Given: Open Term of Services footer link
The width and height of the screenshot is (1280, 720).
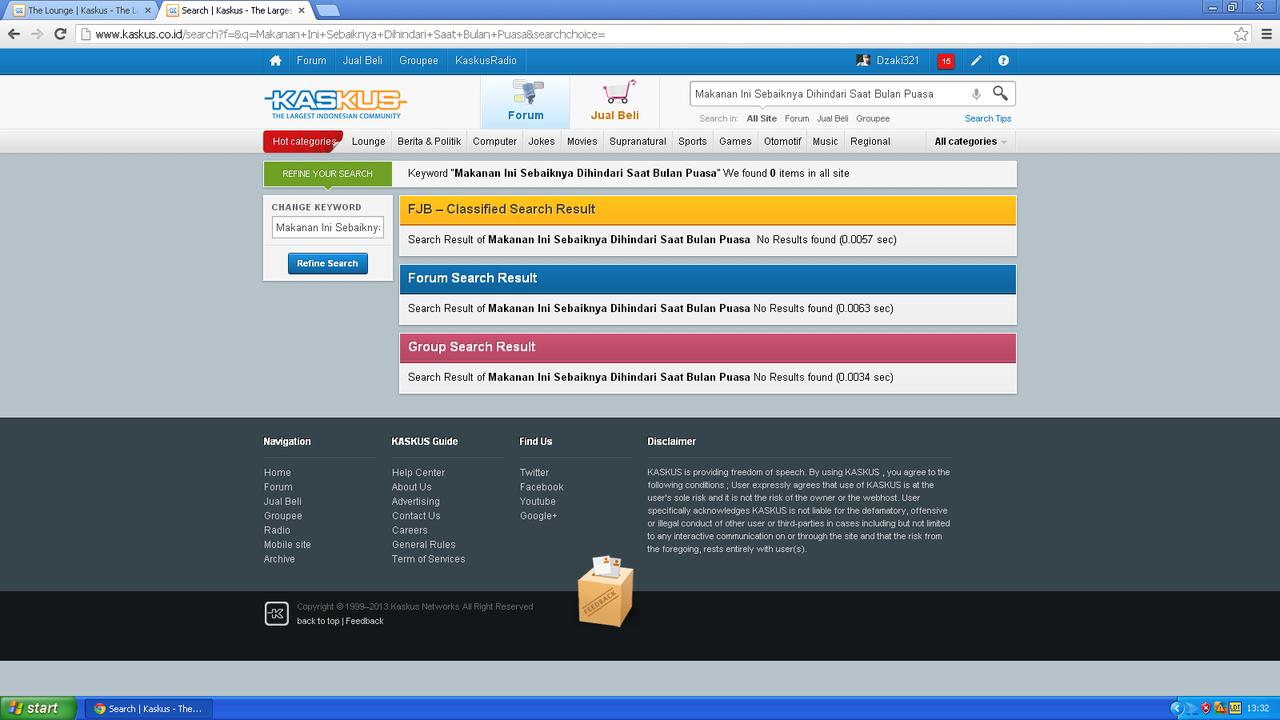Looking at the screenshot, I should click(x=428, y=559).
